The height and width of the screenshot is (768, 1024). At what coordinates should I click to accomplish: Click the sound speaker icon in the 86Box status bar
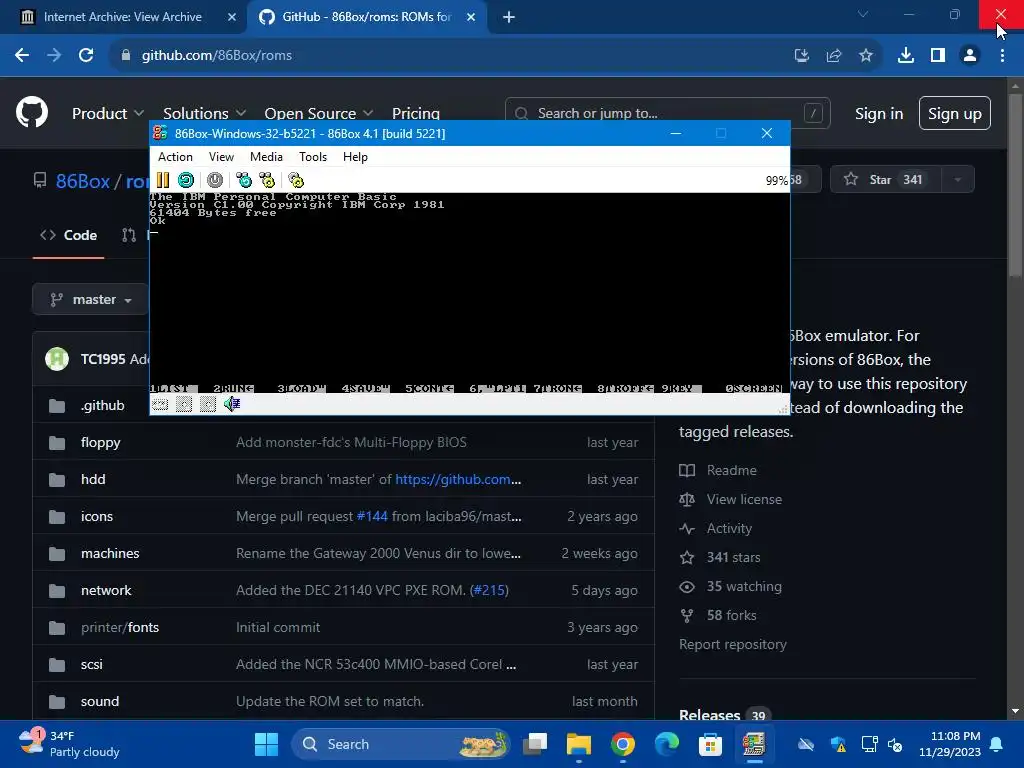pos(232,404)
